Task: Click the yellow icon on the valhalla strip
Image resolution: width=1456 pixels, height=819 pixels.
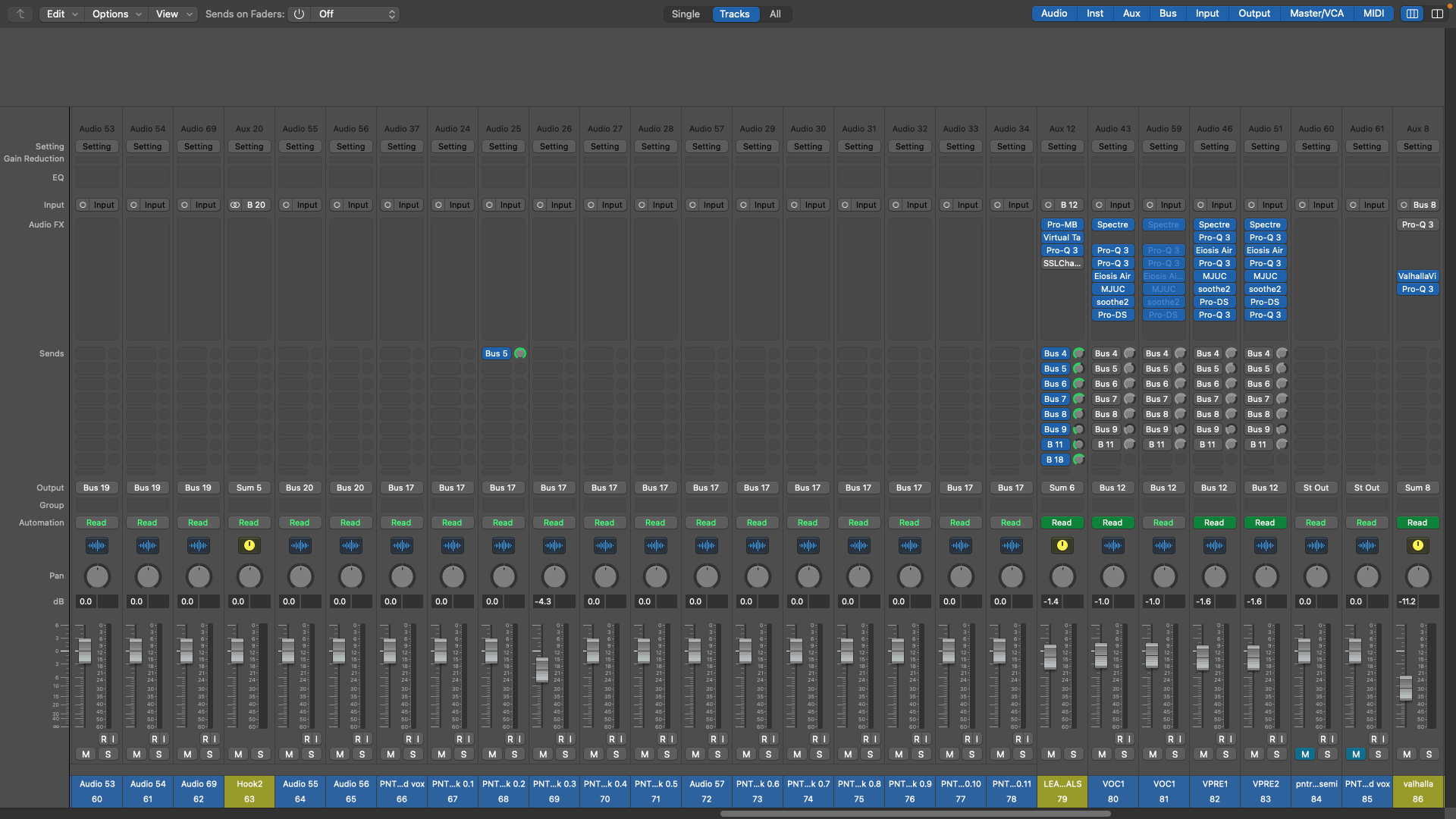Action: click(1417, 545)
